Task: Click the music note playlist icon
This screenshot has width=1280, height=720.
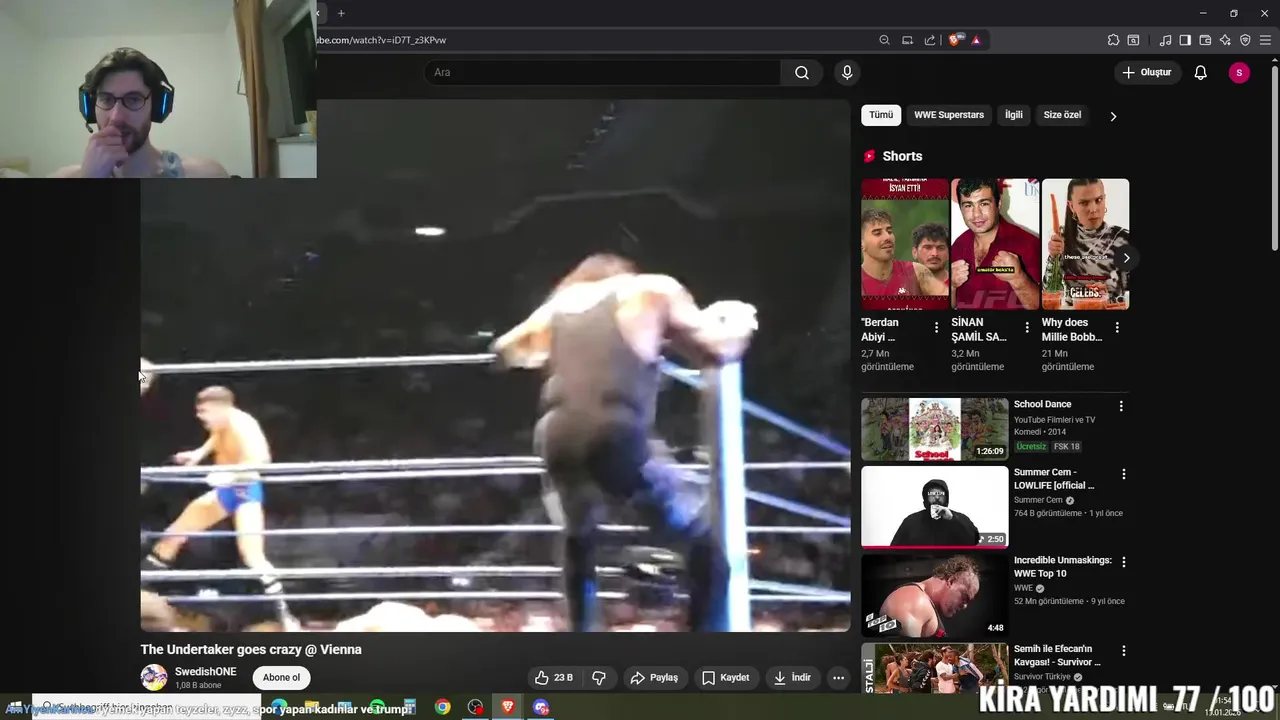Action: point(1165,40)
